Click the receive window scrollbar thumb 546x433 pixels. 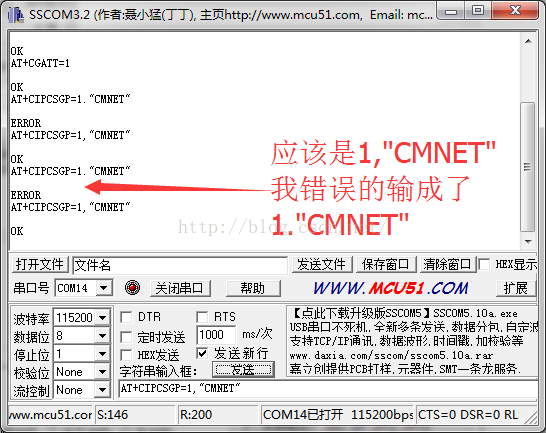[x=528, y=167]
